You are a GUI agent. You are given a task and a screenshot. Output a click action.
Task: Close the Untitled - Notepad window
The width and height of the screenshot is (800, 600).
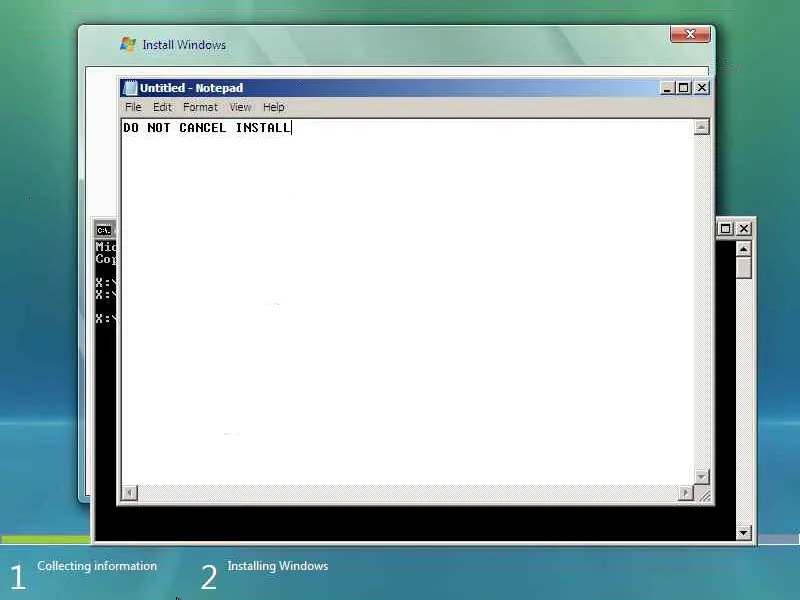tap(702, 88)
